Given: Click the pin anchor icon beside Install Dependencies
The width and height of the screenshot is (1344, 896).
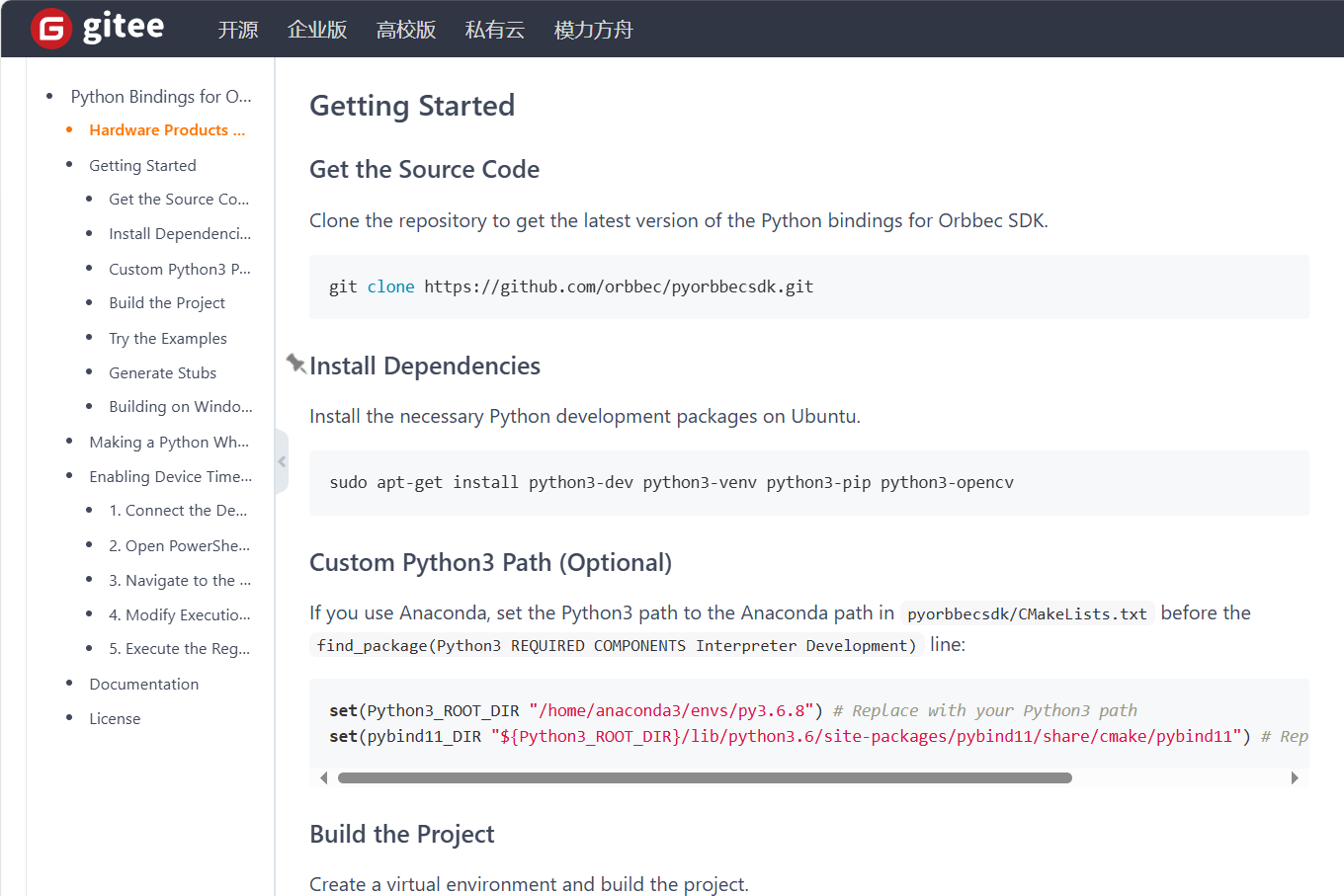Looking at the screenshot, I should pyautogui.click(x=295, y=364).
